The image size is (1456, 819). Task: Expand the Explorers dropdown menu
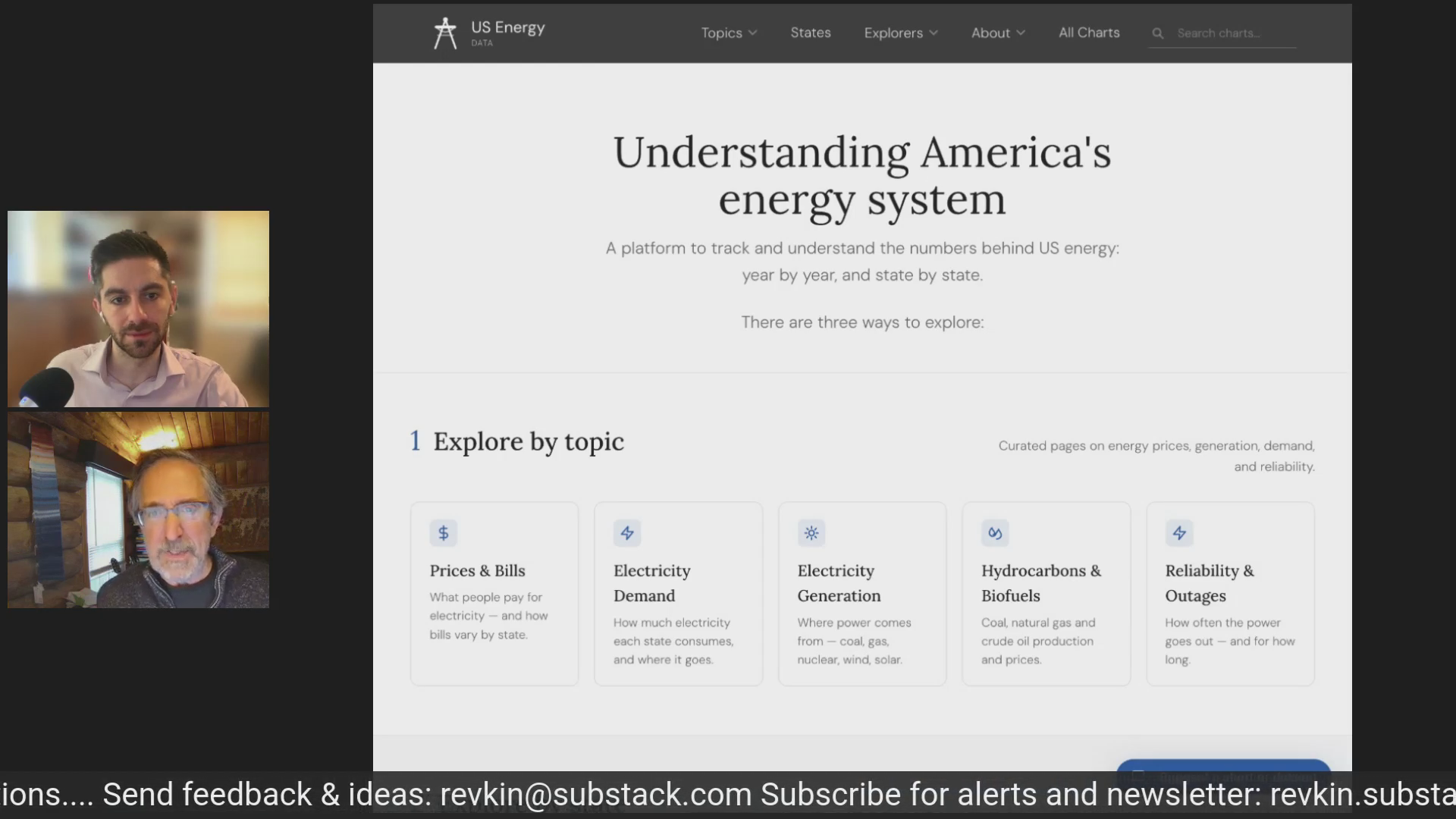click(901, 33)
